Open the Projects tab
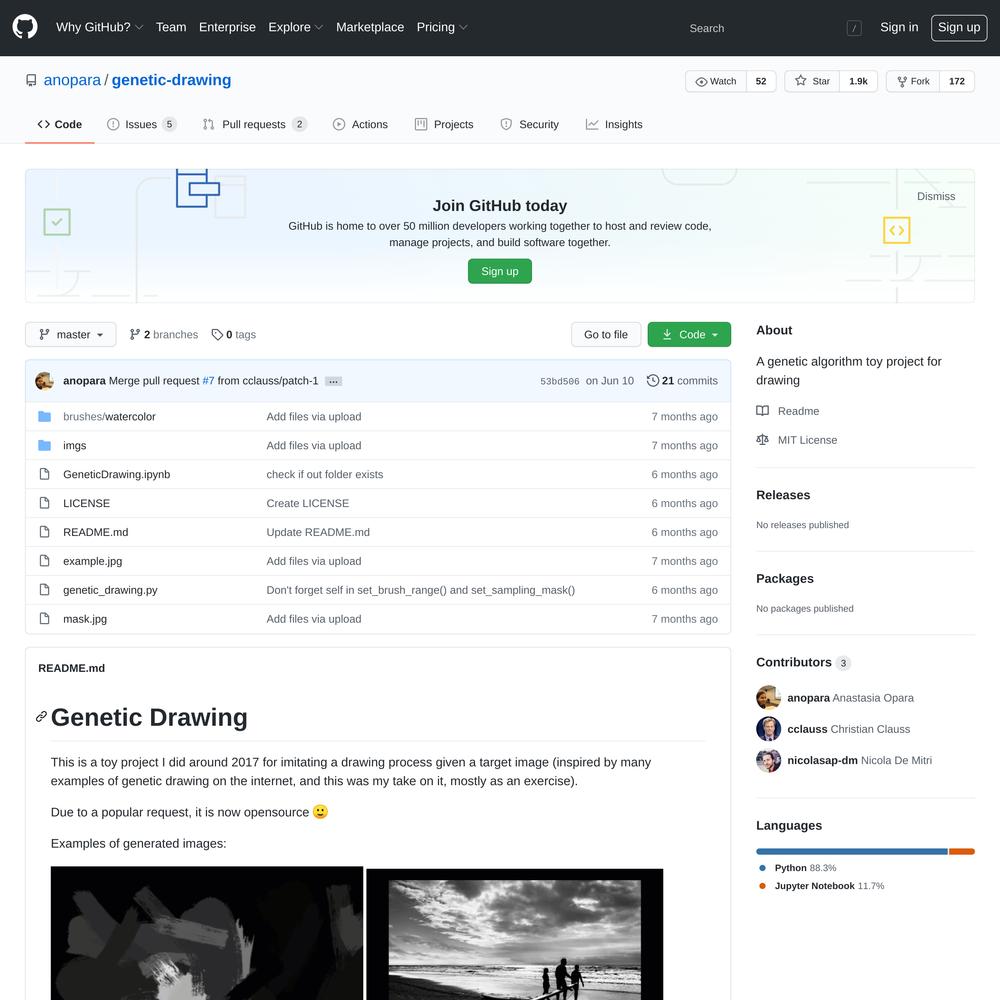Viewport: 1000px width, 1000px height. 444,124
